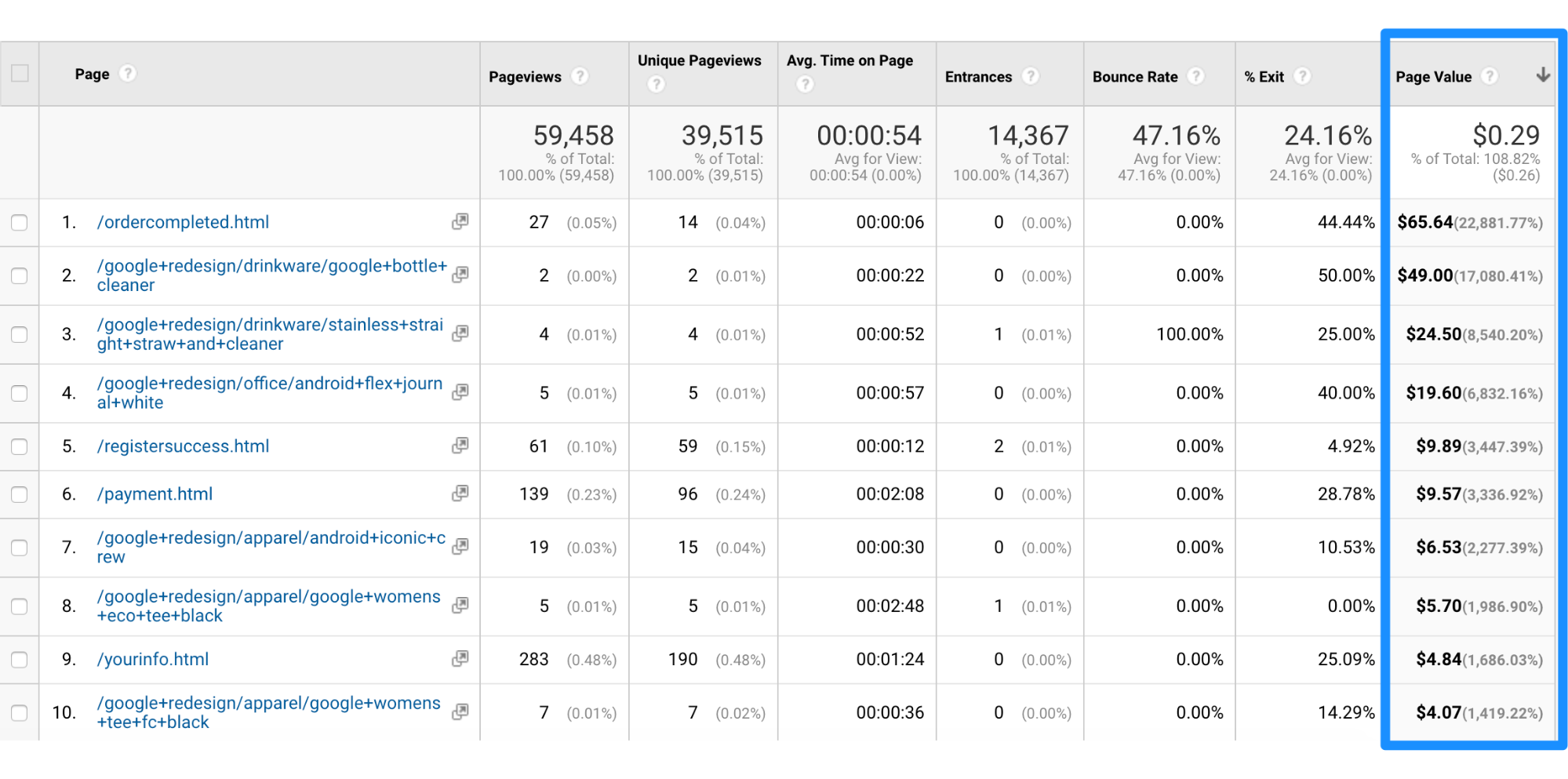Tick the checkbox for /yourinfo.html row
The image size is (1568, 779).
[x=20, y=660]
